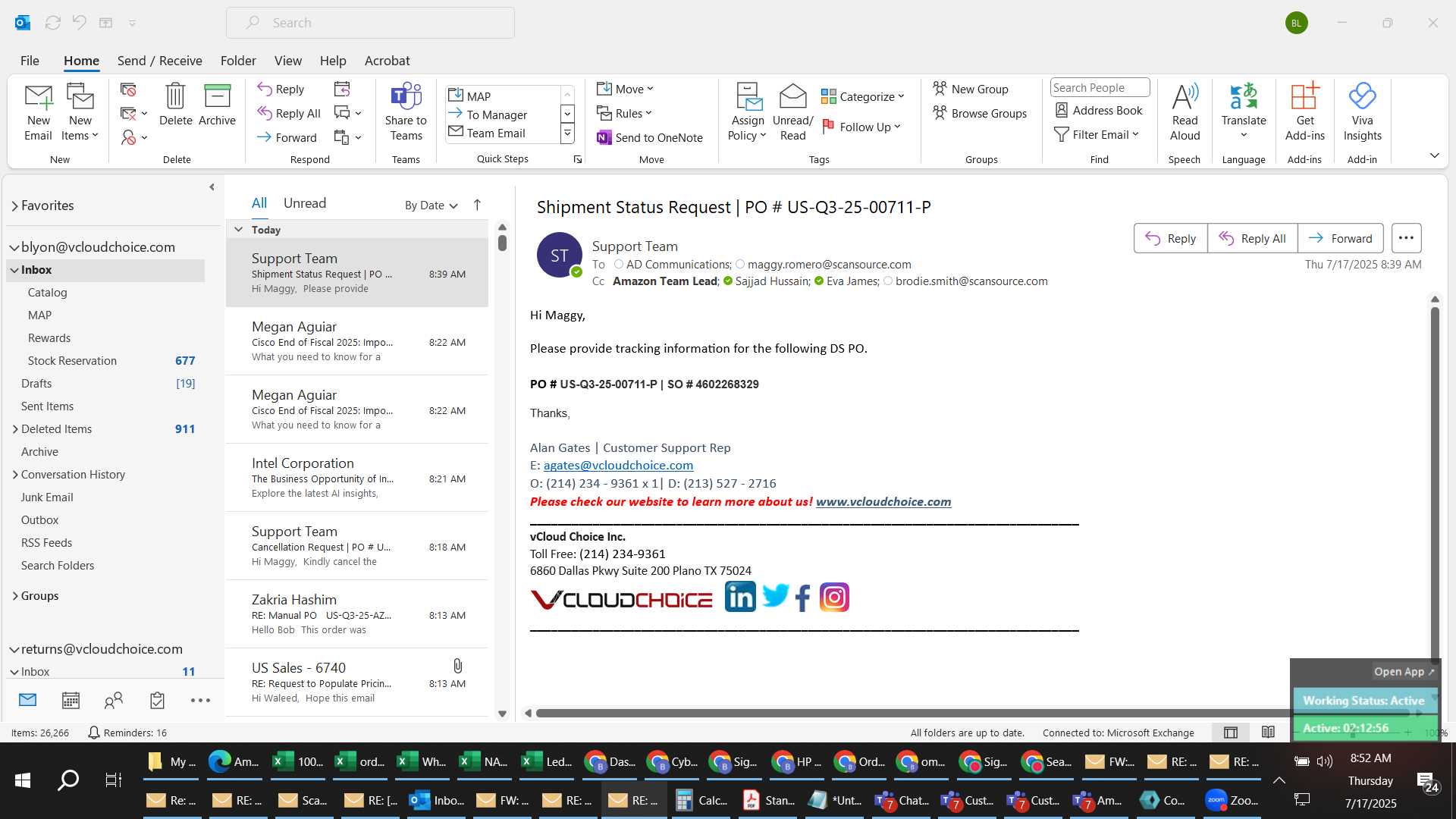The image size is (1456, 819).
Task: Click the Read Aloud icon
Action: [1185, 112]
